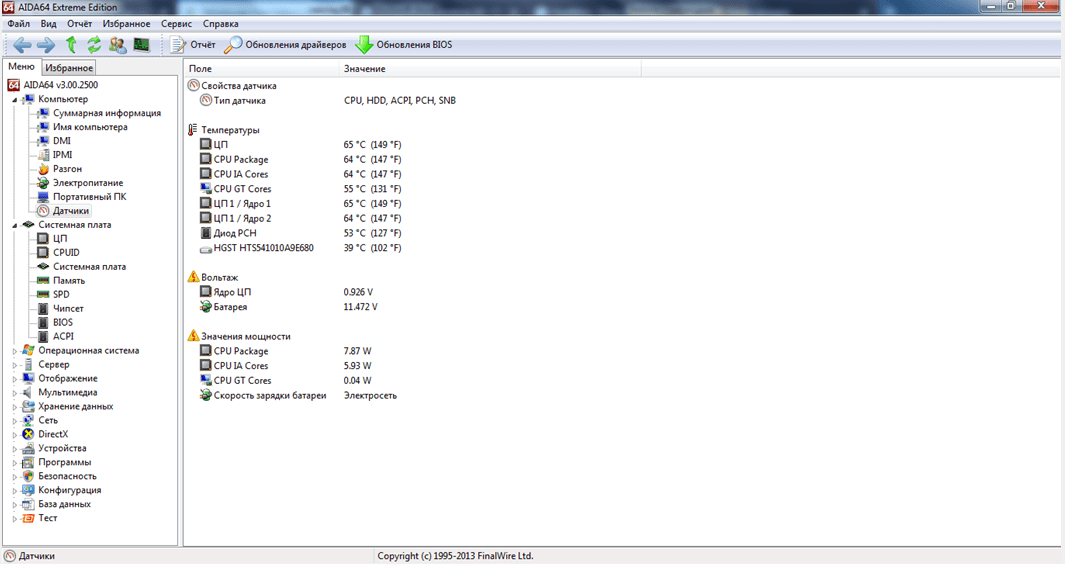Click the Разгон flame icon
The image size is (1065, 564).
point(43,169)
